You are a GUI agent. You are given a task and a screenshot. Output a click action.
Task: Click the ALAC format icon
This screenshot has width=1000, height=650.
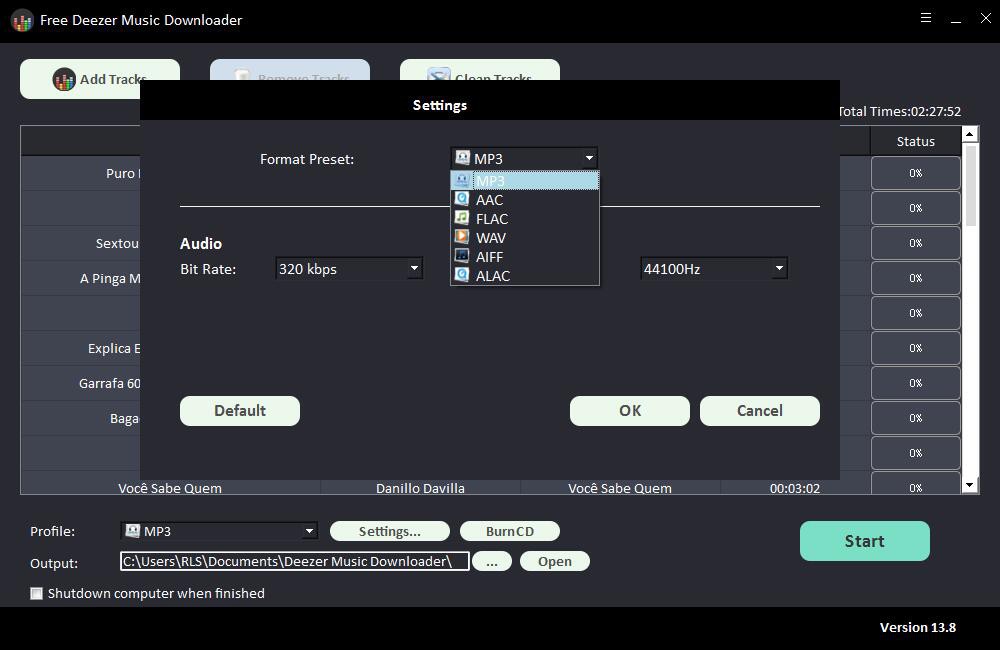[462, 276]
